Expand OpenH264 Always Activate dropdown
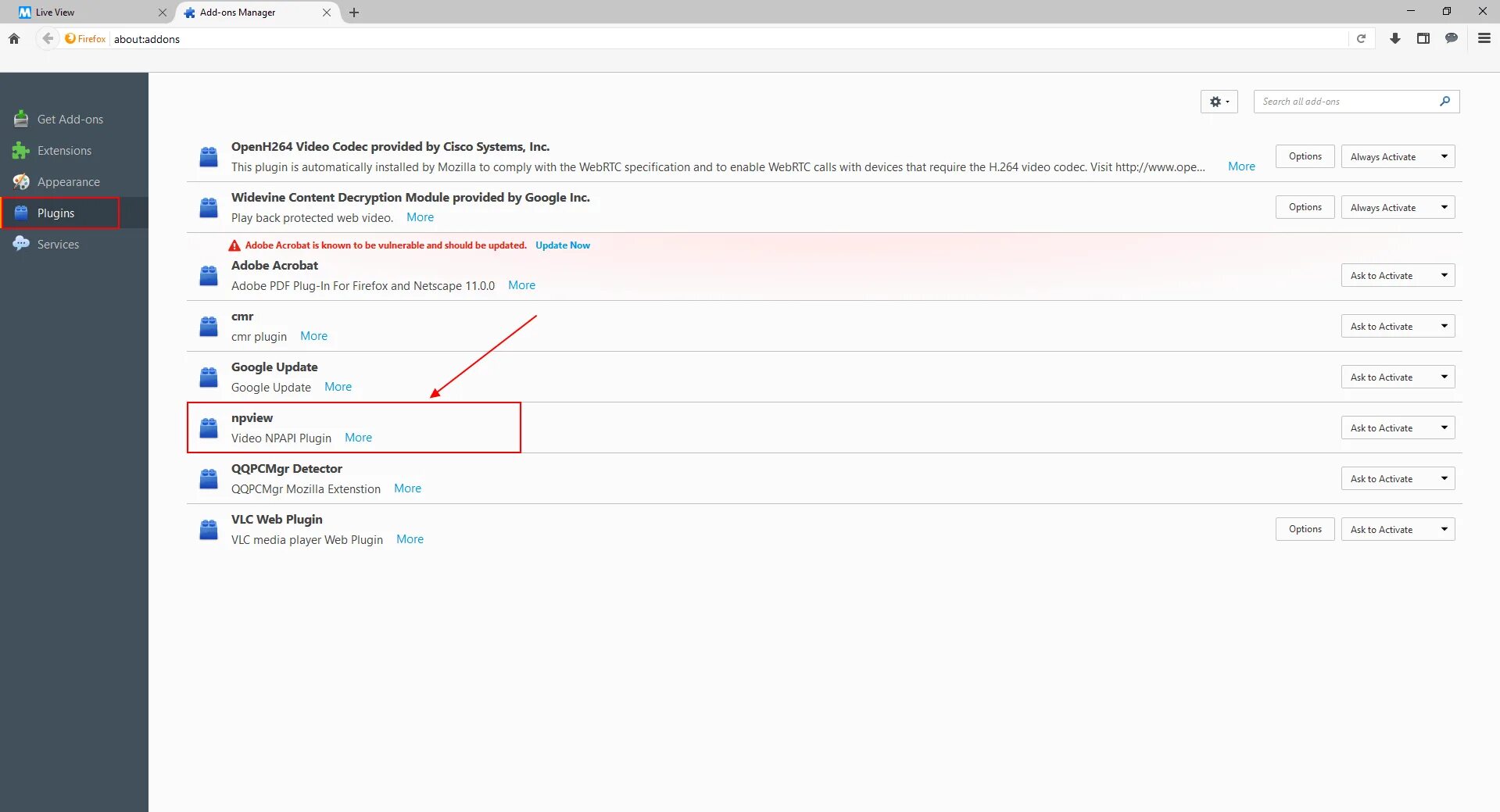1500x812 pixels. (1398, 156)
